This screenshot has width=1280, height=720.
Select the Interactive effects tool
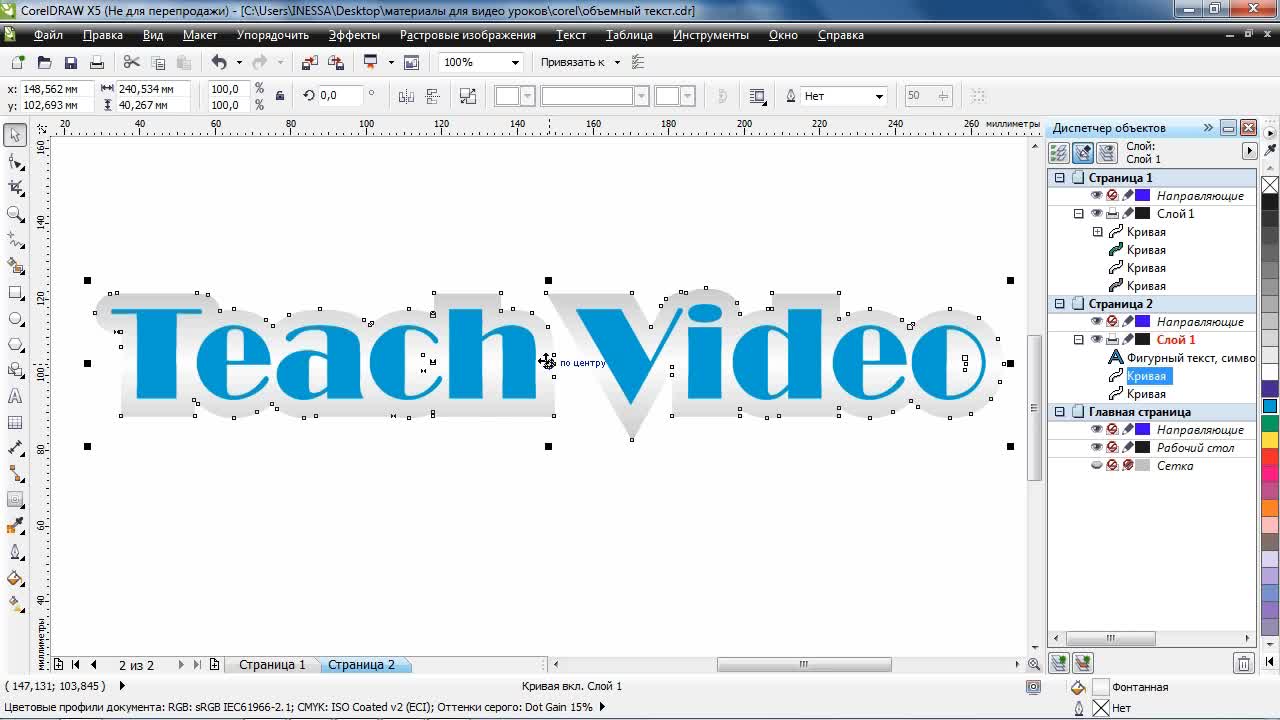(15, 500)
